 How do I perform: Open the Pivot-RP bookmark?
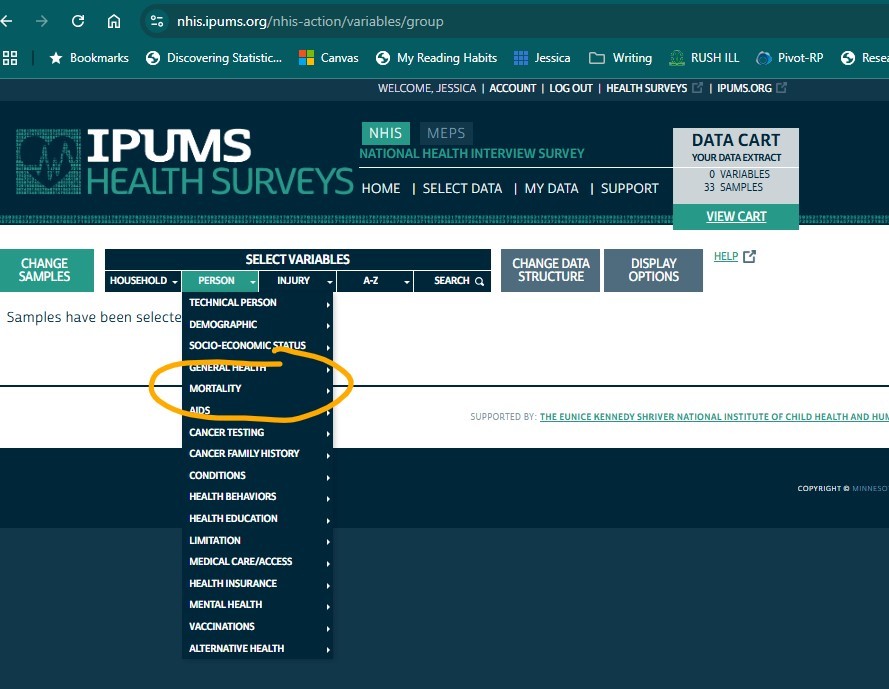(x=790, y=58)
